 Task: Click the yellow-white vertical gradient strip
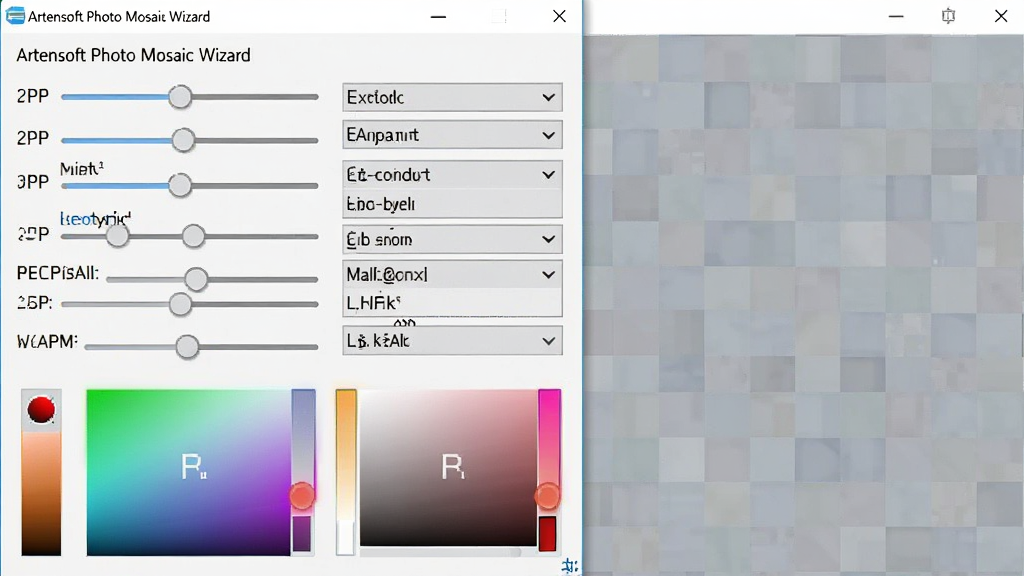coord(346,472)
